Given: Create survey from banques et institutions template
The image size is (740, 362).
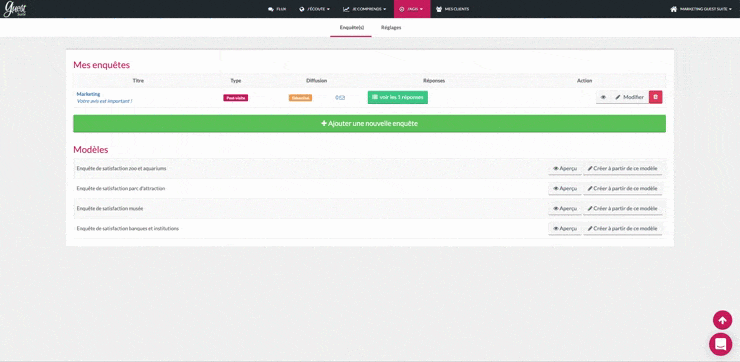Looking at the screenshot, I should (622, 228).
